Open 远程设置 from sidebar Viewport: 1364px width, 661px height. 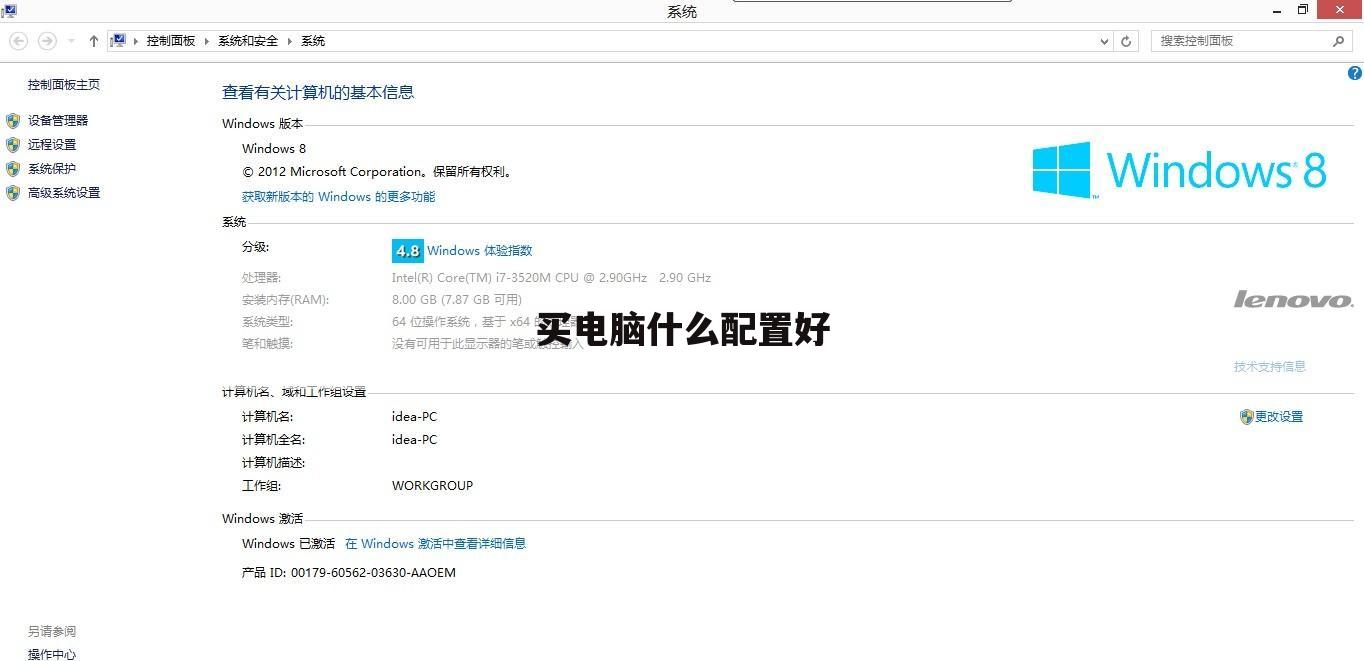[52, 145]
